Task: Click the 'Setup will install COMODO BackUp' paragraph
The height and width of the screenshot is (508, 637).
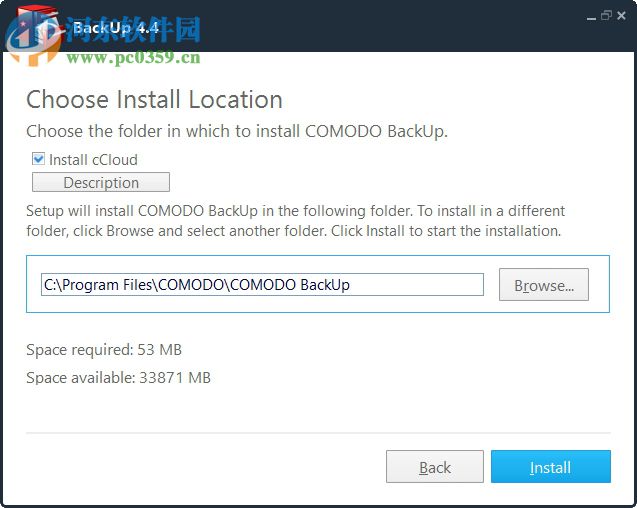Action: click(295, 221)
